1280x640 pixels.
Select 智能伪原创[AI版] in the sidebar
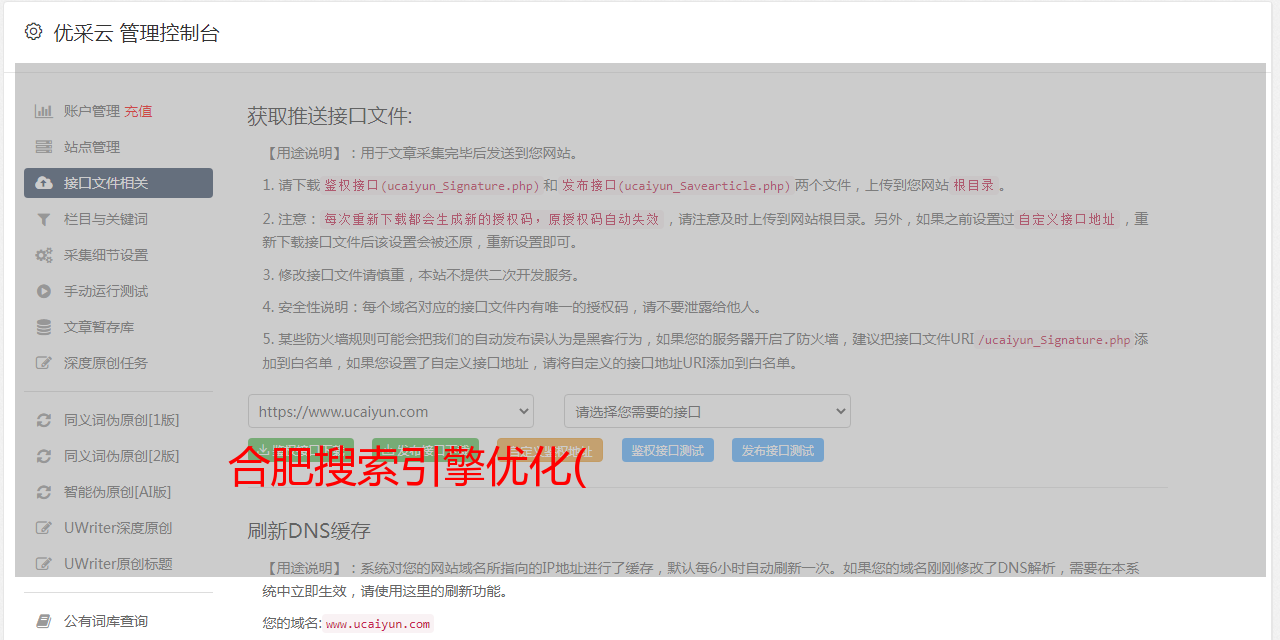click(117, 492)
